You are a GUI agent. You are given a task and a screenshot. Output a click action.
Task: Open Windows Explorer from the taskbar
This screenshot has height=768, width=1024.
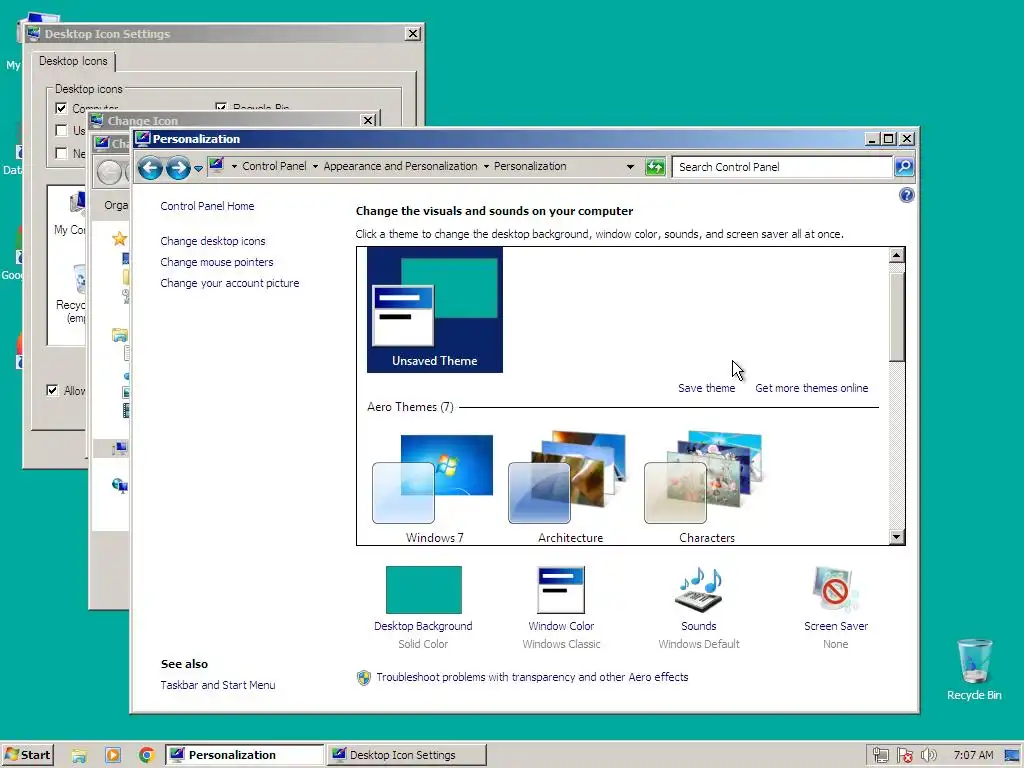(x=79, y=755)
